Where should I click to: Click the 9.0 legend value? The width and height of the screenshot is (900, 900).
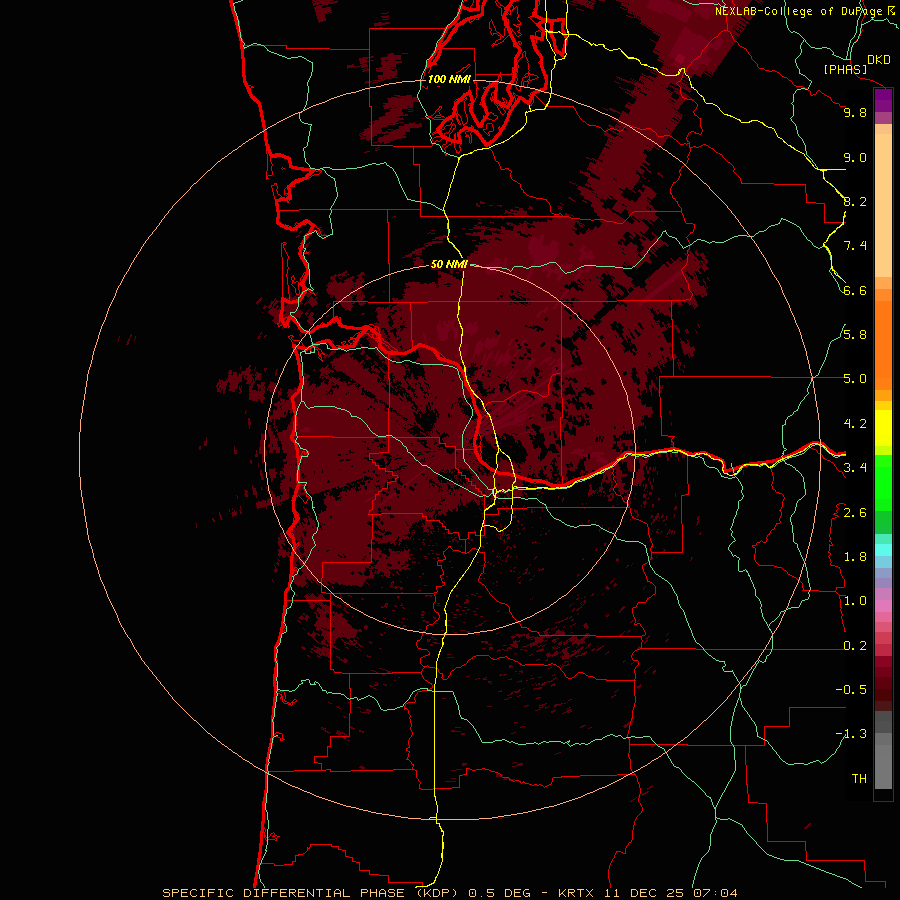[x=855, y=157]
